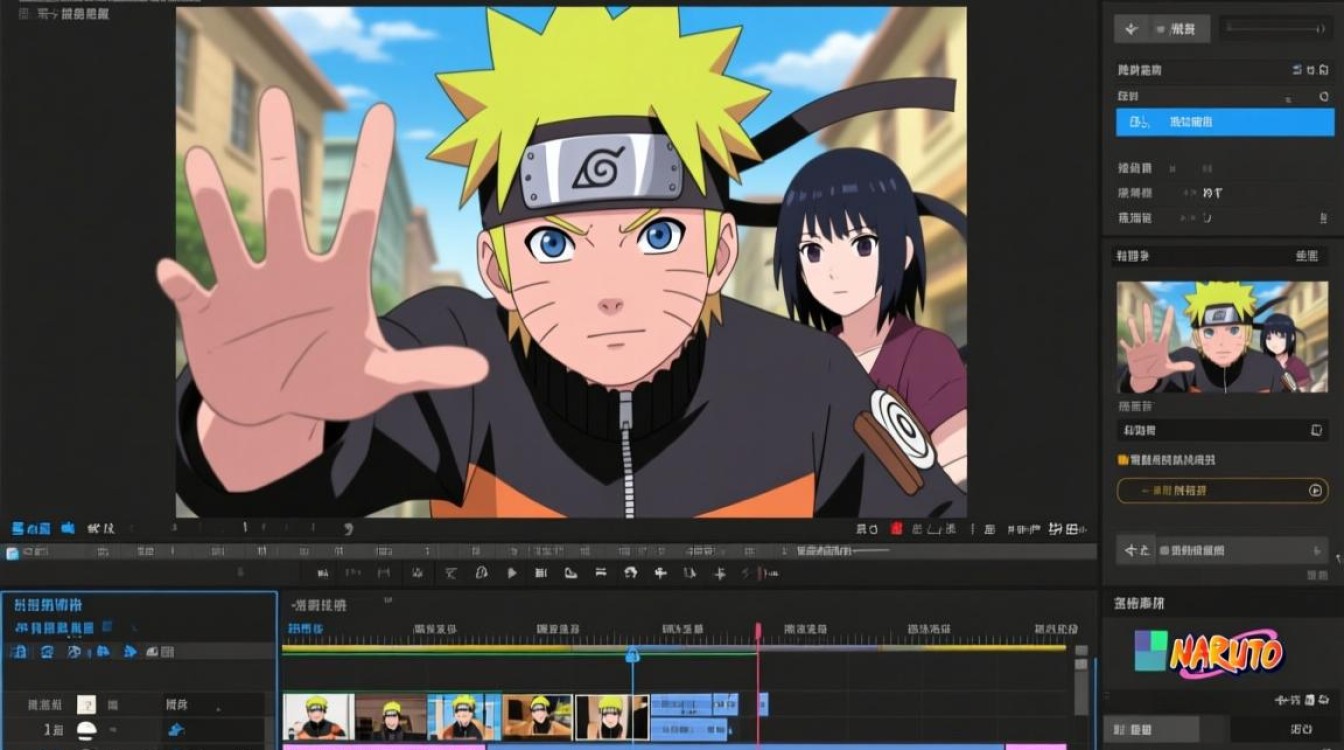Screen dimensions: 1344x750
Task: Select the first Naruto clip thumbnail in the timeline
Action: click(318, 717)
